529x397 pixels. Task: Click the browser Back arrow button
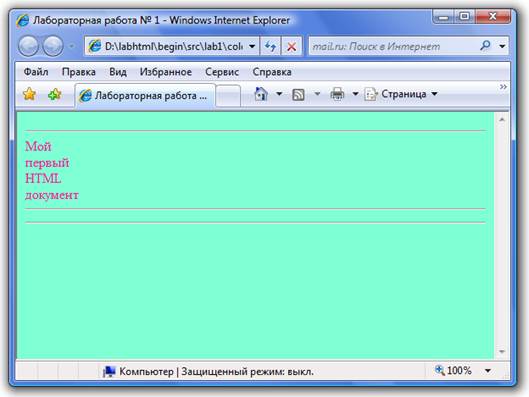point(28,46)
